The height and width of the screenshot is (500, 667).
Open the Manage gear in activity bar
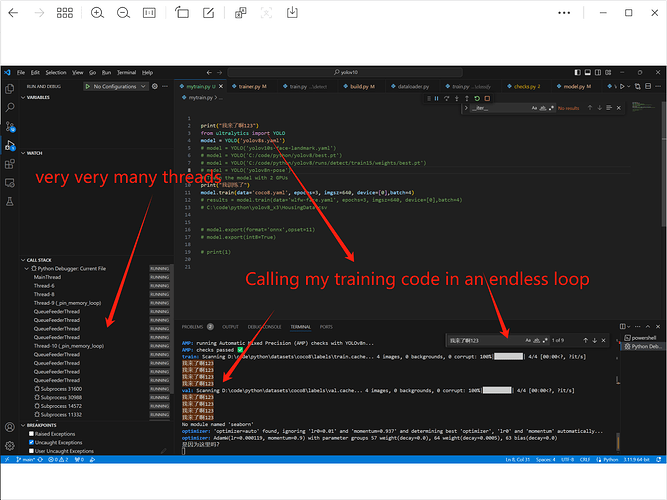[9, 446]
